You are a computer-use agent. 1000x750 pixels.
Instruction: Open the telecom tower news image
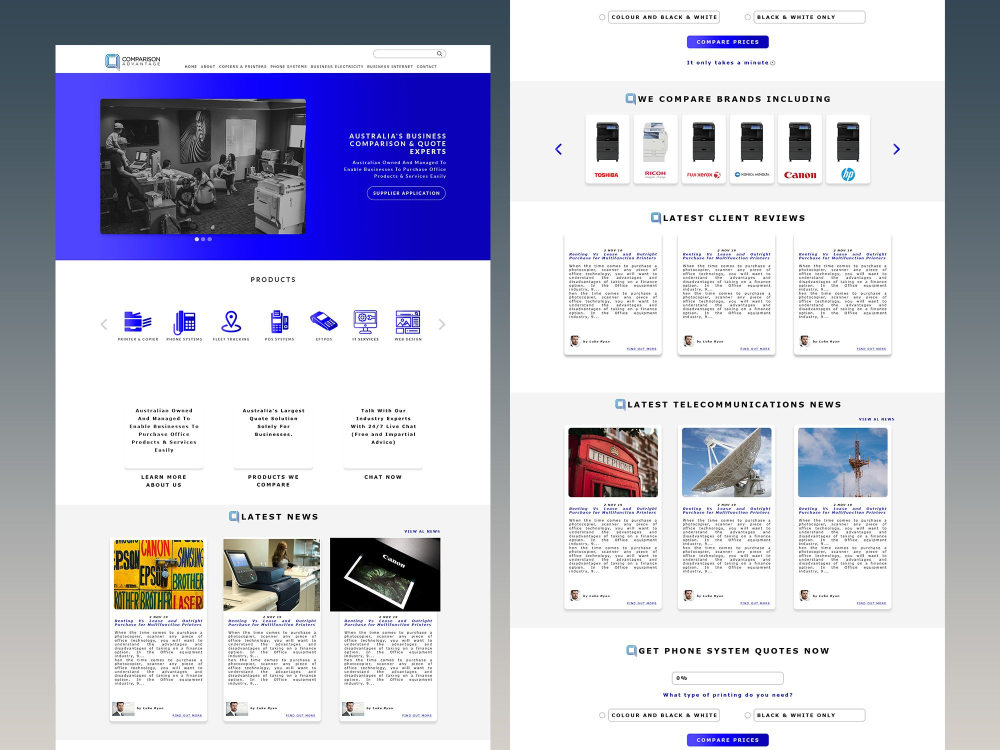click(x=842, y=462)
